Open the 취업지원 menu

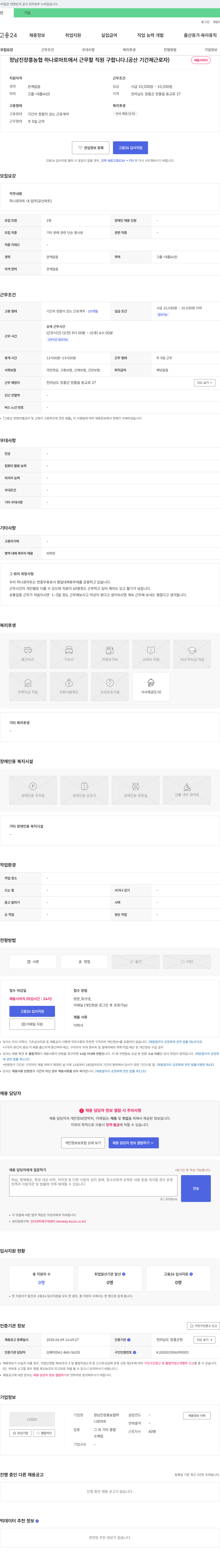73,35
